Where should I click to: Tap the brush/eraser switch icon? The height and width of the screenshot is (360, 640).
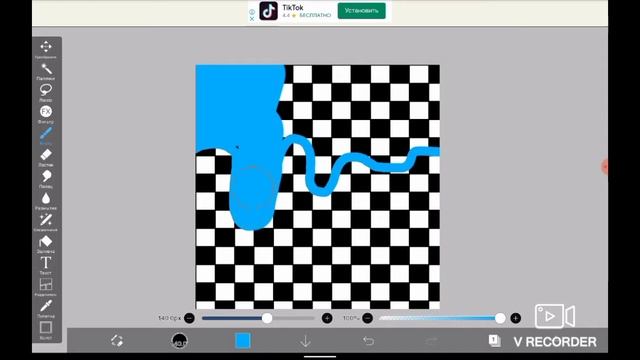[x=117, y=340]
